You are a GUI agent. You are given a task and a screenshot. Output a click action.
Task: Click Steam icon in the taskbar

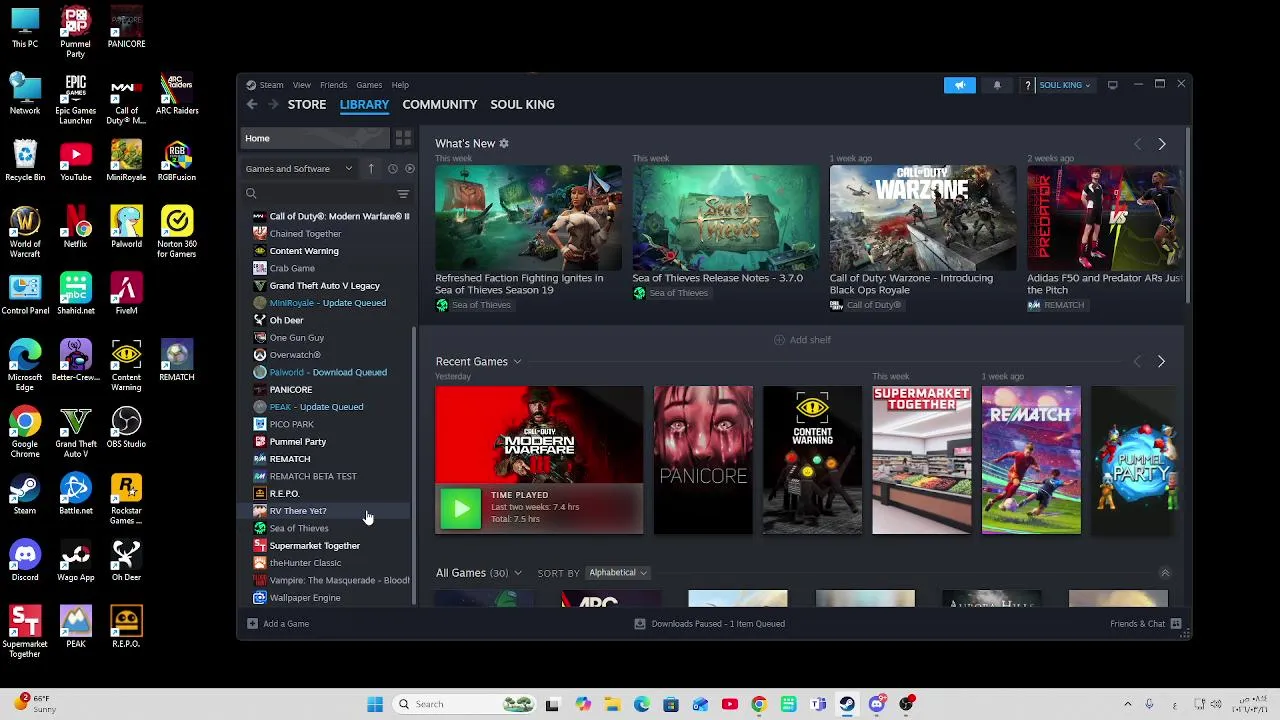(x=847, y=704)
